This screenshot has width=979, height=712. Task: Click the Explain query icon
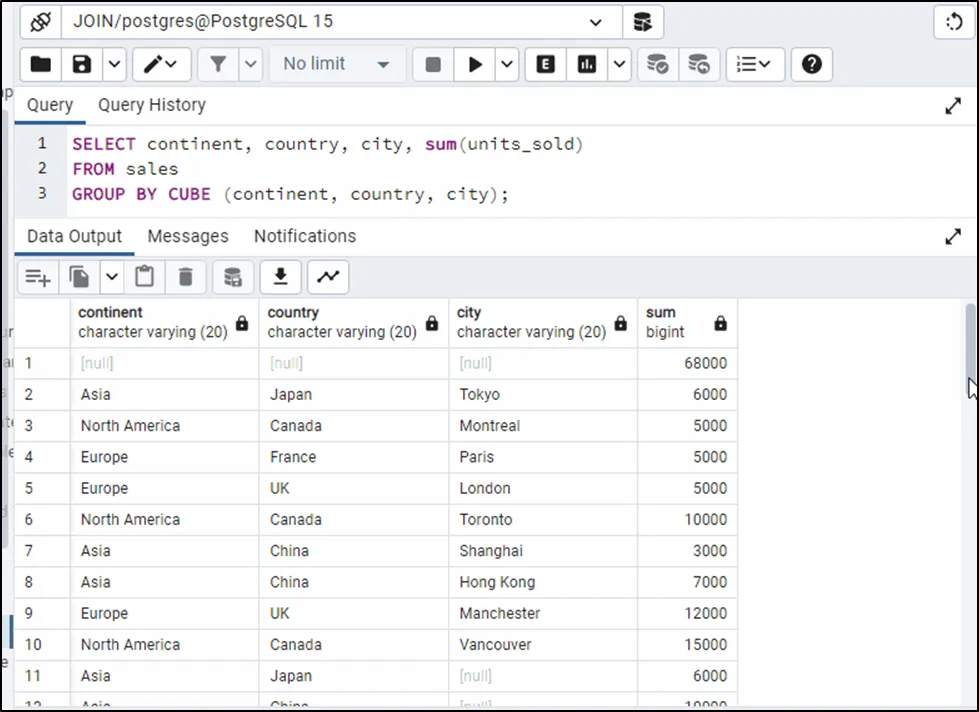(x=545, y=65)
